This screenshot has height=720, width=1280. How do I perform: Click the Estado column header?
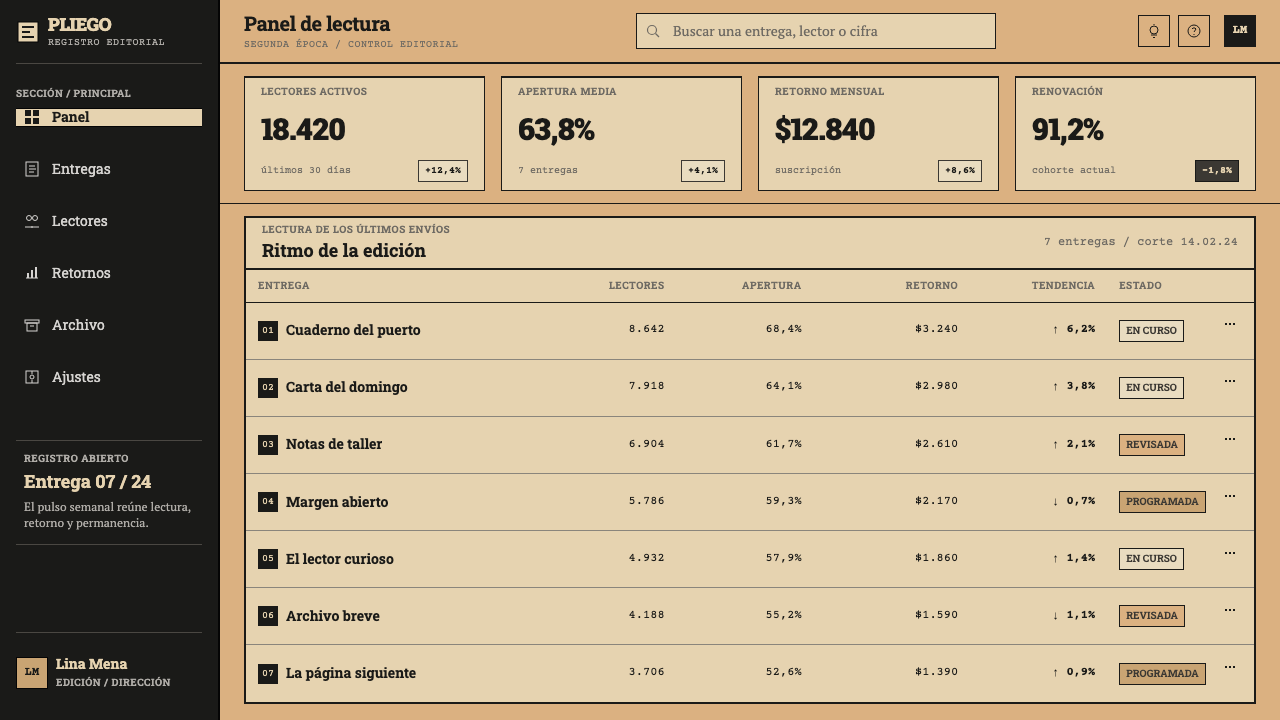click(1140, 286)
